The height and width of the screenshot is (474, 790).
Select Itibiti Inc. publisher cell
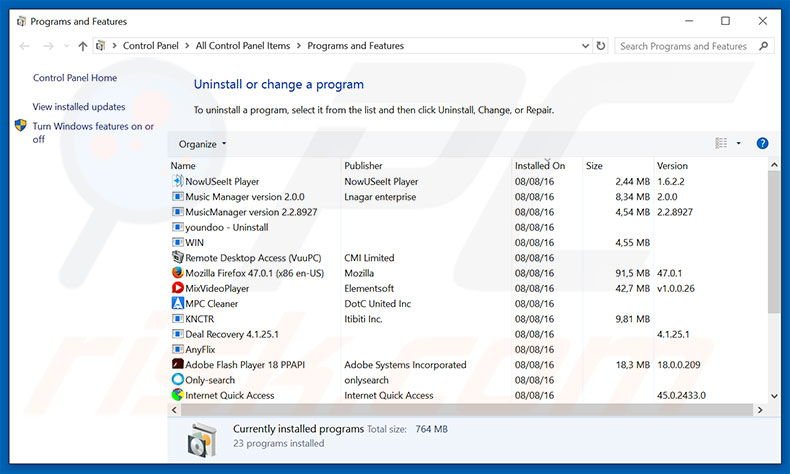(x=363, y=318)
